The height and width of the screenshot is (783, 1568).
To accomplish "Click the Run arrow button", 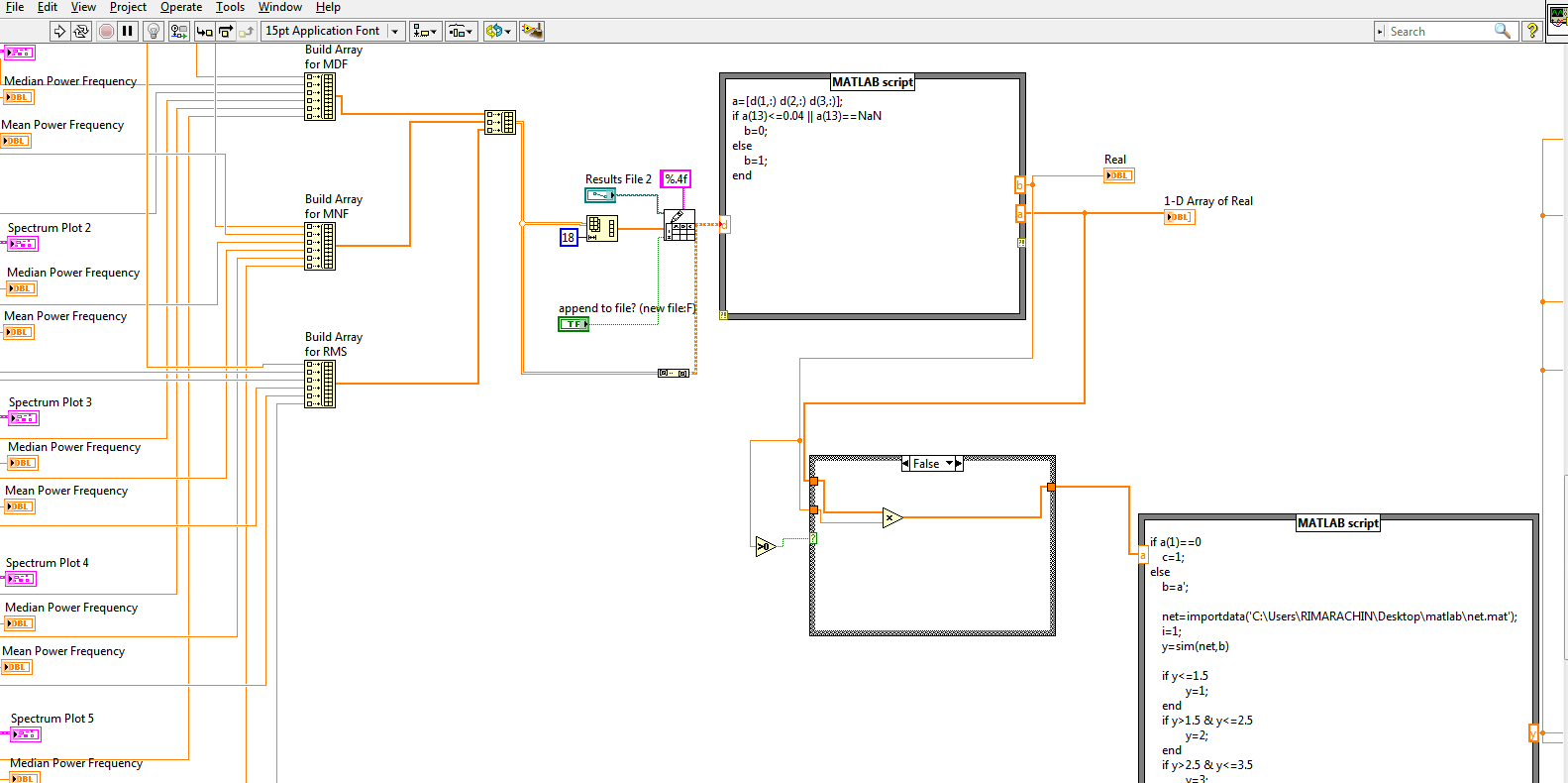I will [x=59, y=31].
